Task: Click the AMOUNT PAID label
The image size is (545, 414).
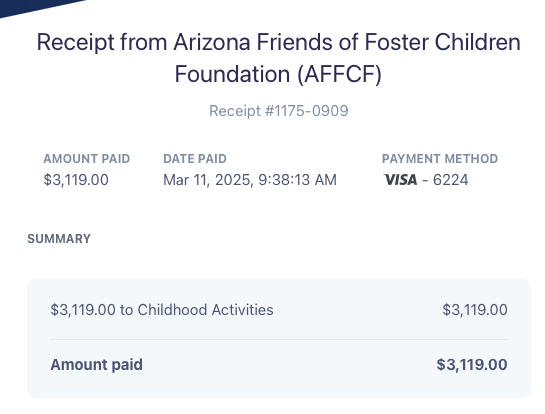Action: [87, 159]
